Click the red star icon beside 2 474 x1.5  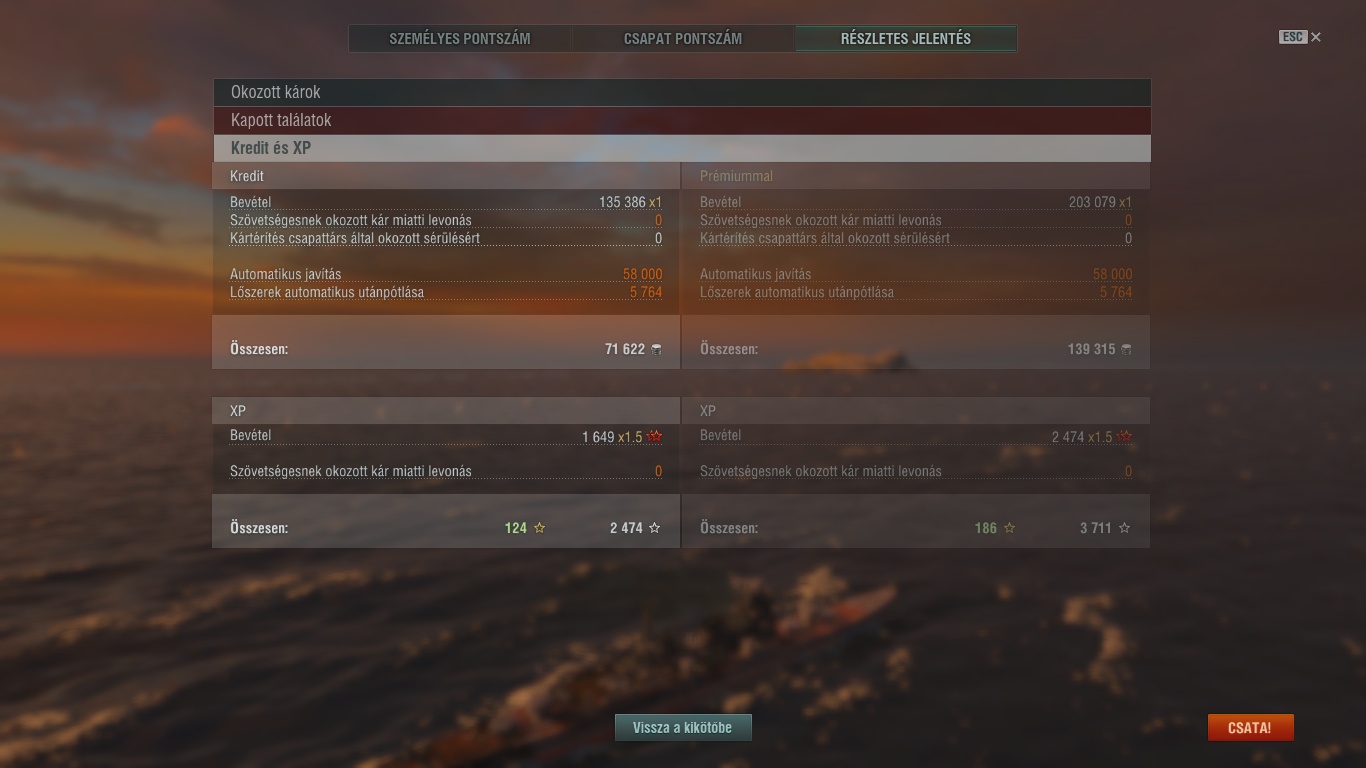(1125, 437)
